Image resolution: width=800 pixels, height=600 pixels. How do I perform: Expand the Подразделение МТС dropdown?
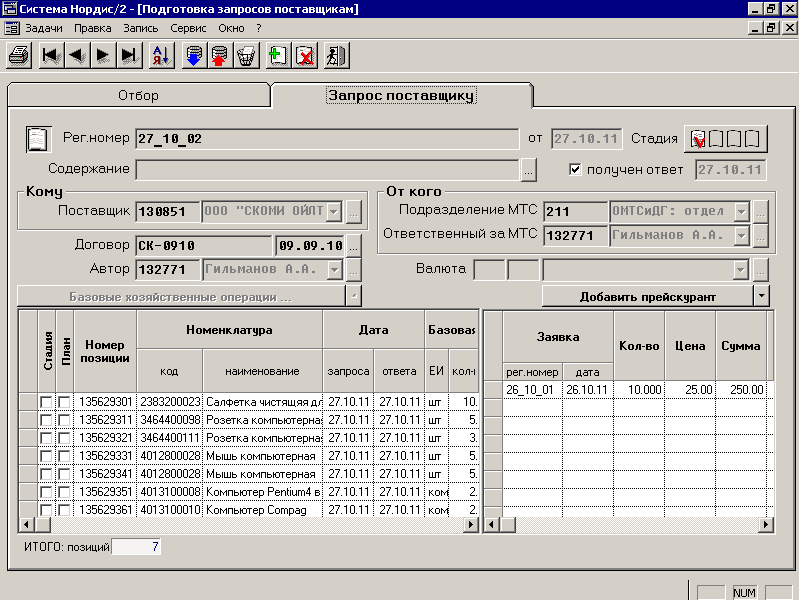coord(741,211)
